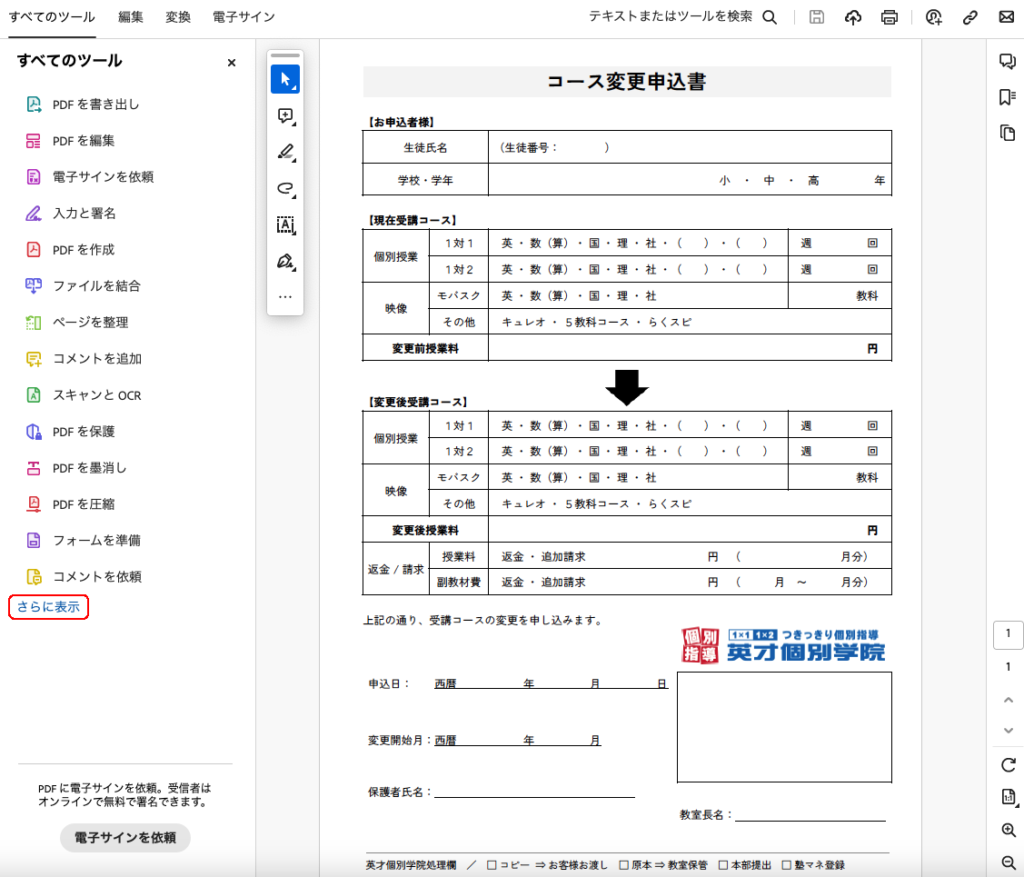Click the rotate page icon
Screen dimensions: 1024x877
[1007, 765]
